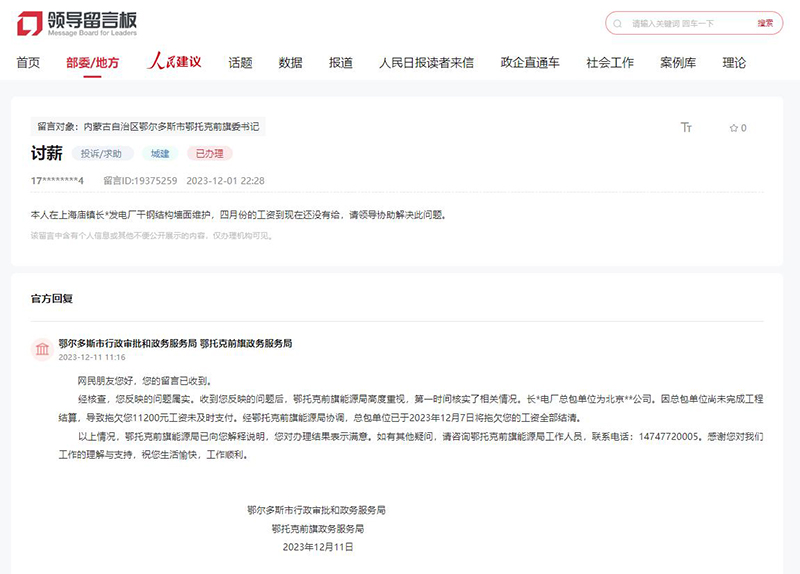Open the 人民日报读者来信 tab

pyautogui.click(x=427, y=63)
